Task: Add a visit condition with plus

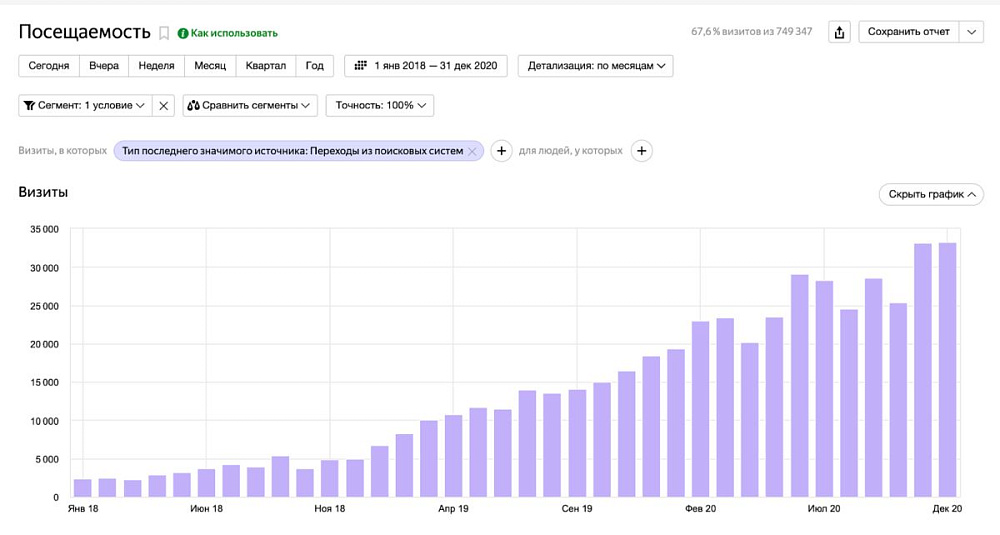Action: click(x=501, y=151)
